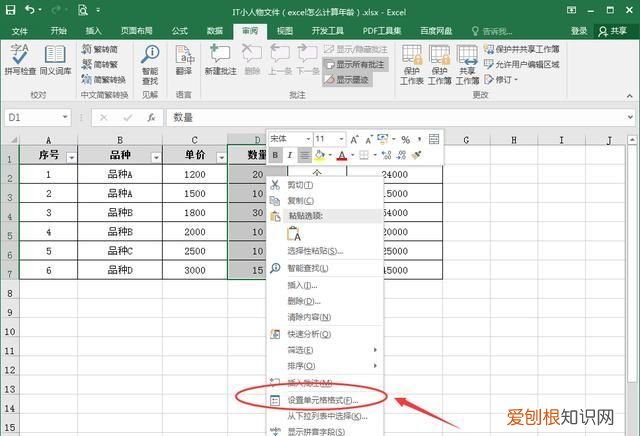The image size is (640, 436).
Task: Click the 拼写检查 spell check icon
Action: point(20,59)
